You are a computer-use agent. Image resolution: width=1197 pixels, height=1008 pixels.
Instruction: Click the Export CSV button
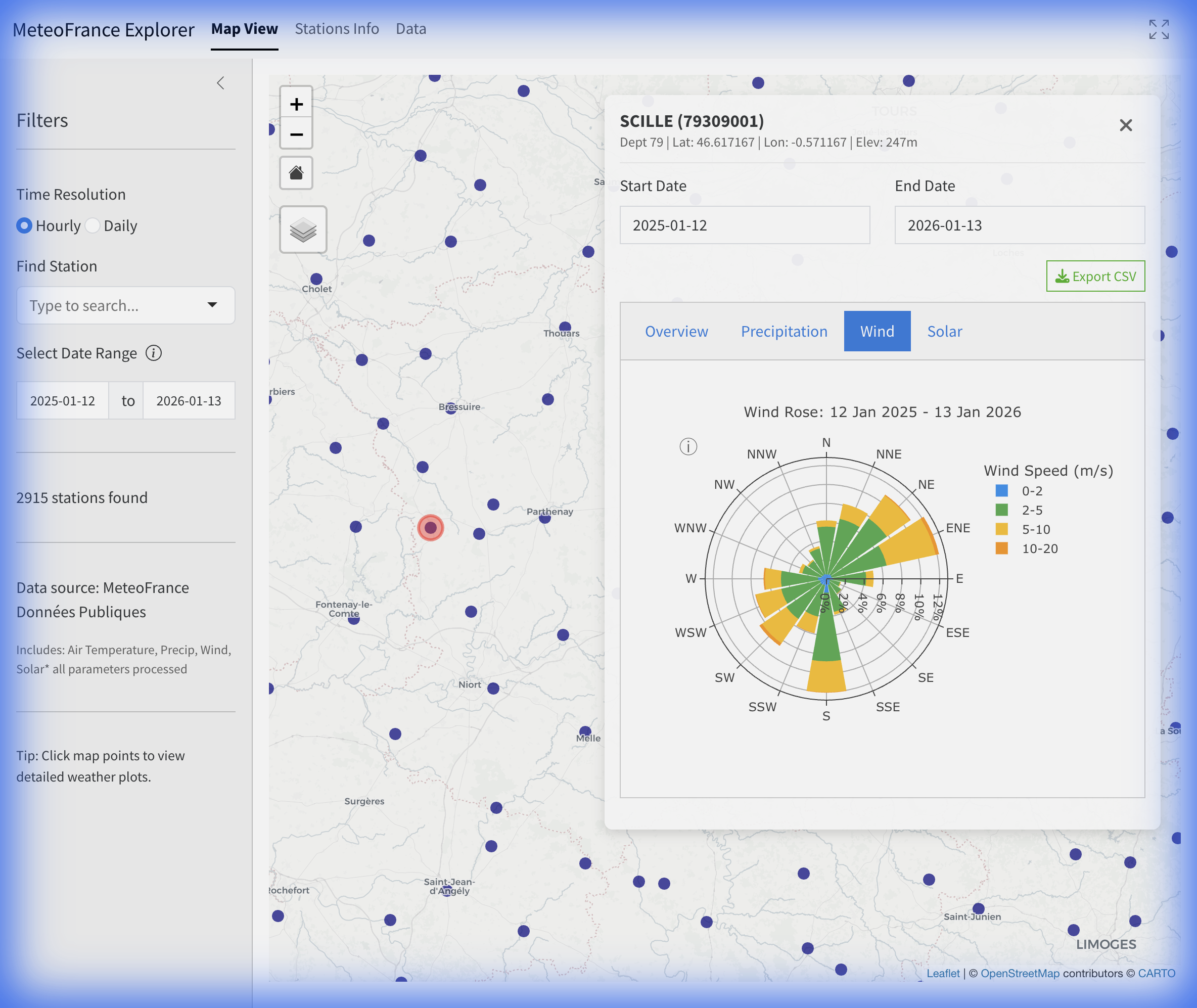point(1095,277)
